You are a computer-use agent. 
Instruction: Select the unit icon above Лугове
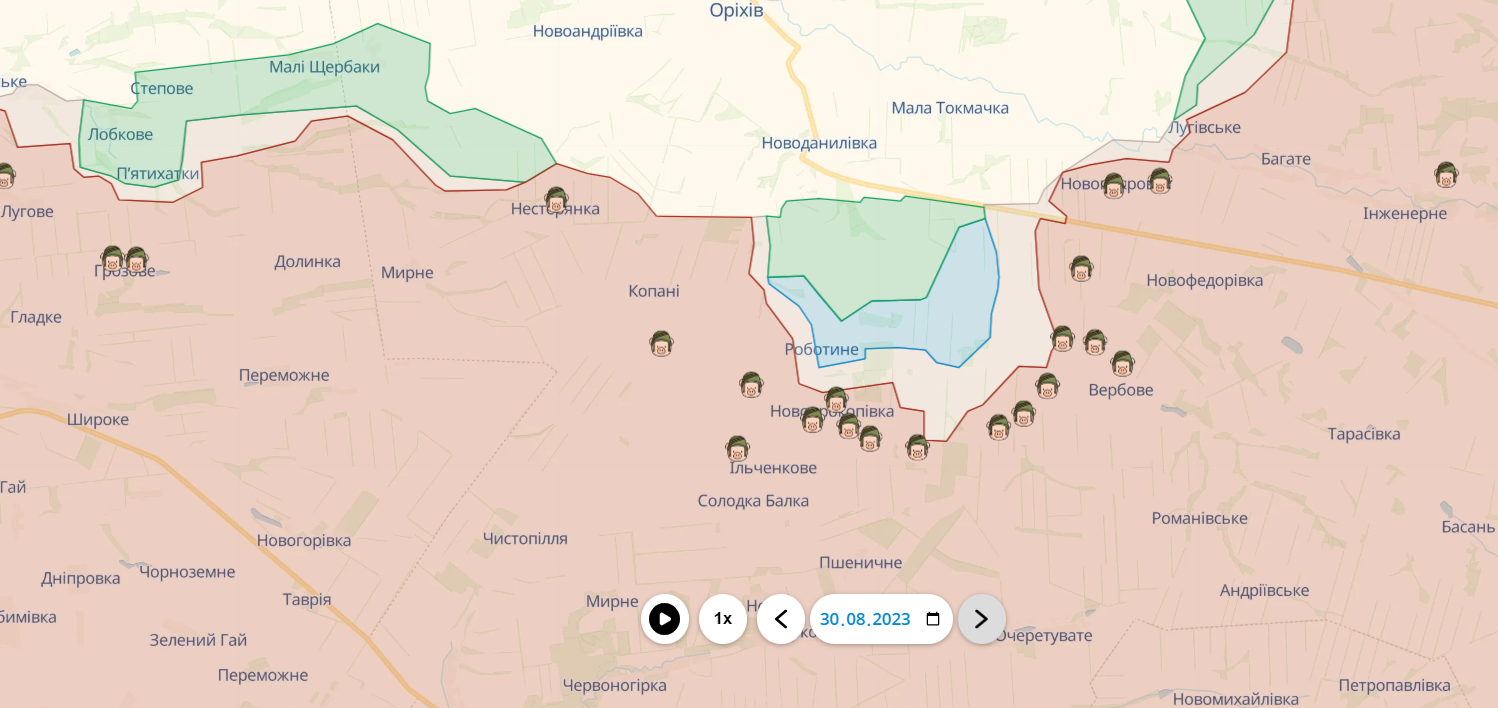coord(5,177)
